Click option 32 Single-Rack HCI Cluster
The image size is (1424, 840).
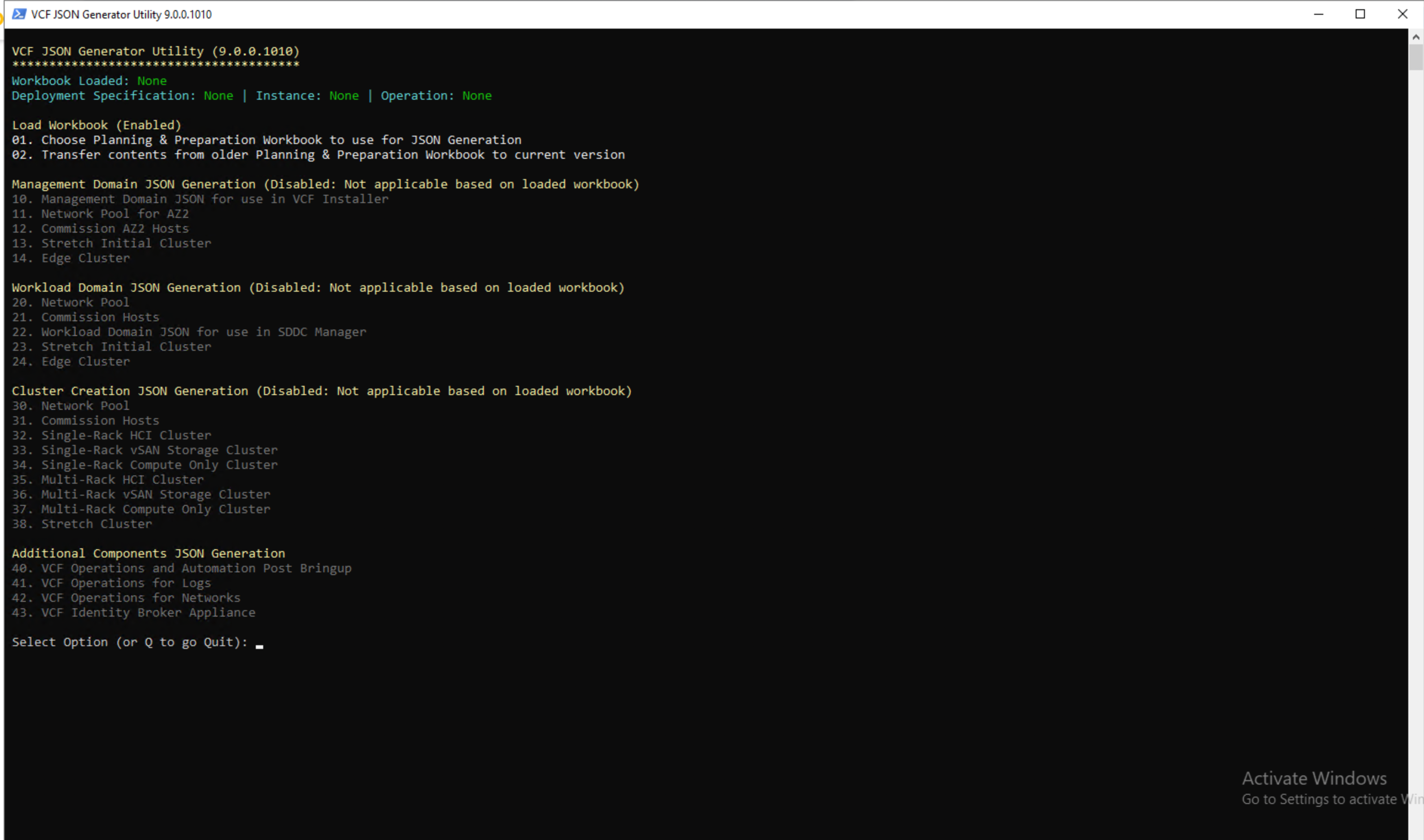tap(112, 435)
